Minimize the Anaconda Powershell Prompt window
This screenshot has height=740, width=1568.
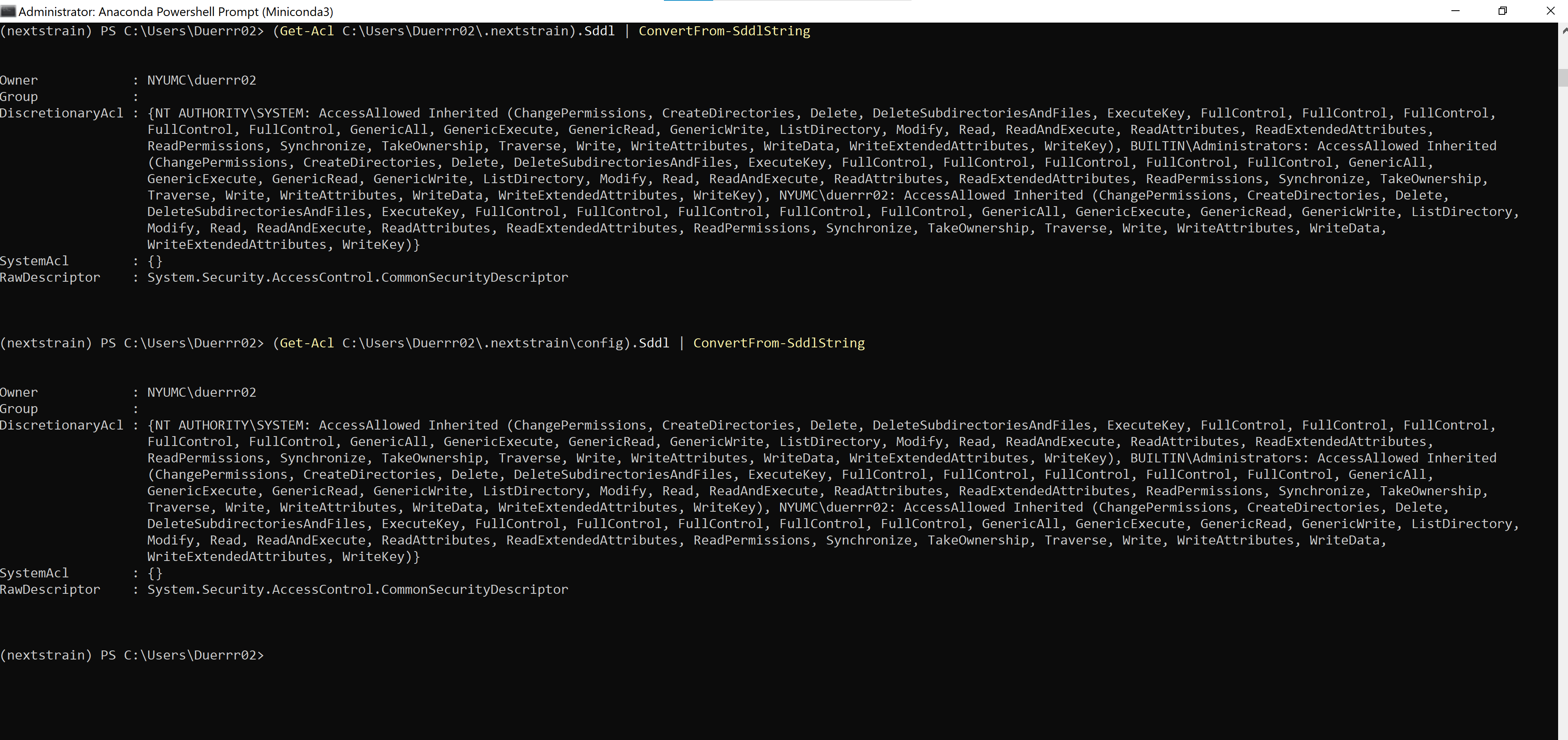(1456, 11)
